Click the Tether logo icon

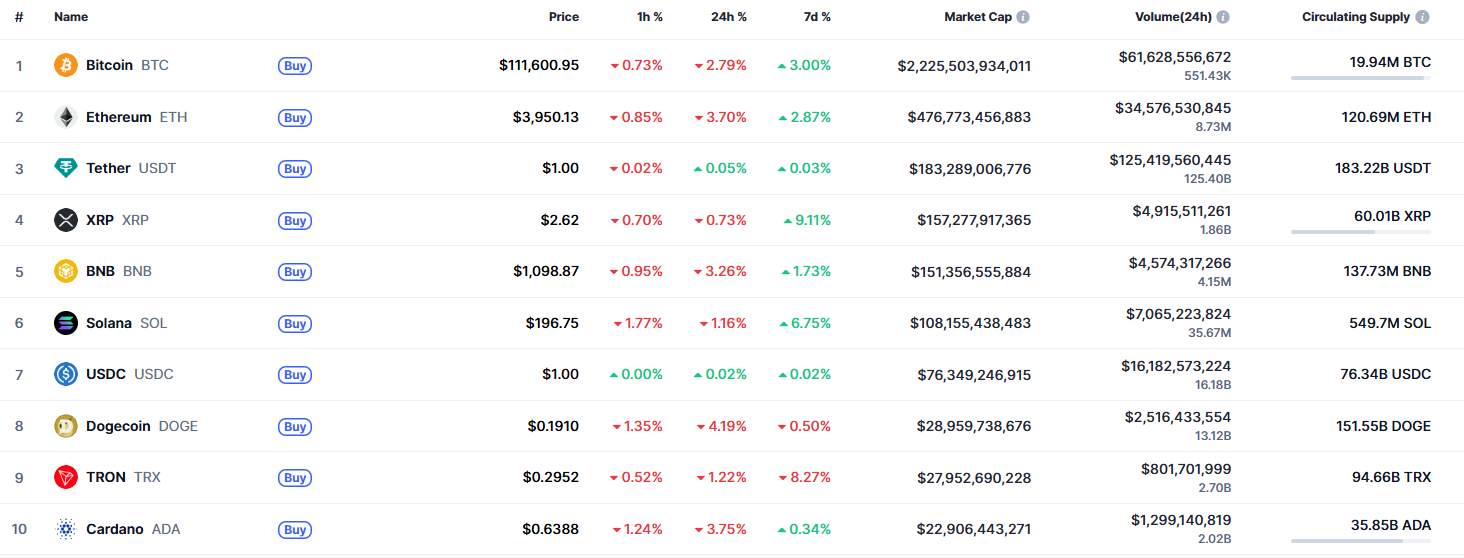click(x=65, y=168)
